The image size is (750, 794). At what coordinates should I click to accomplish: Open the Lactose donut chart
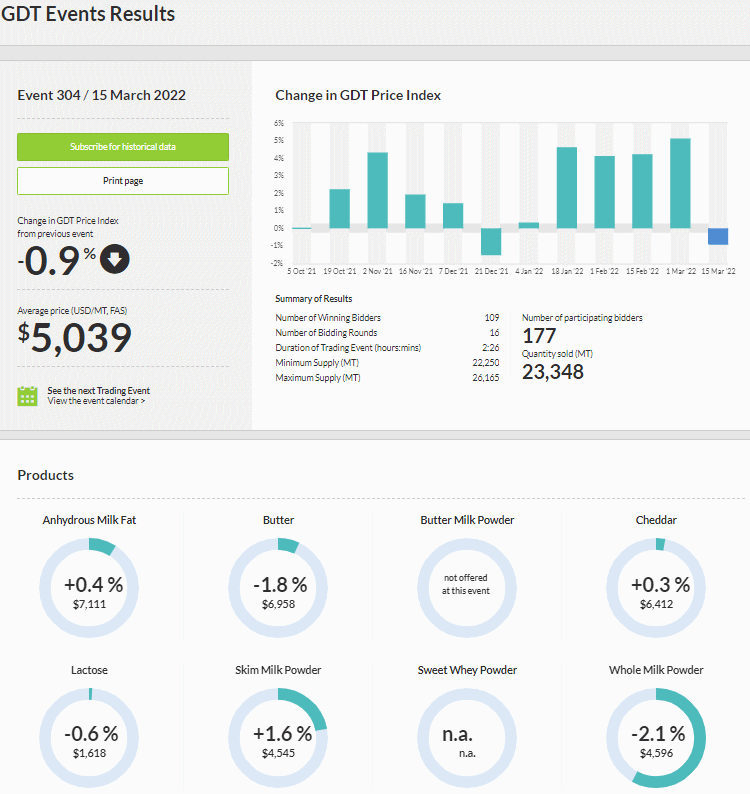(89, 738)
